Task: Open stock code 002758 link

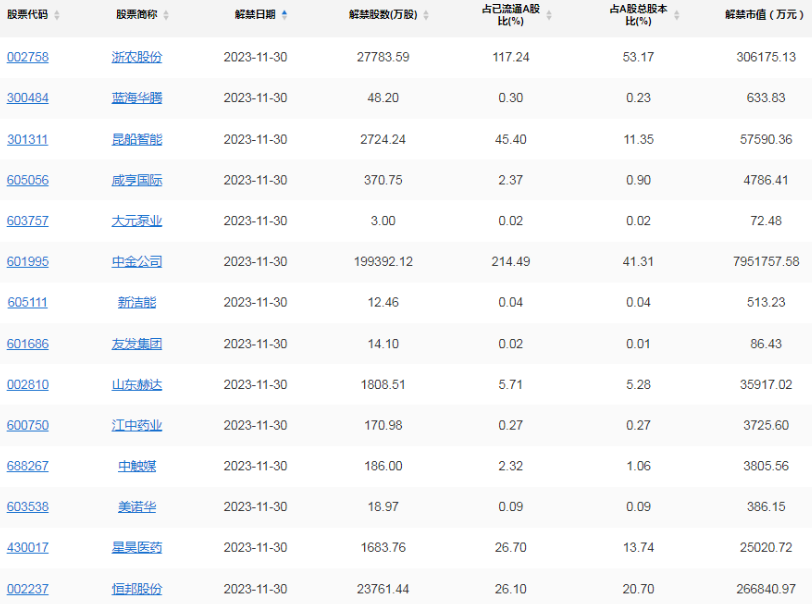Action: (28, 57)
